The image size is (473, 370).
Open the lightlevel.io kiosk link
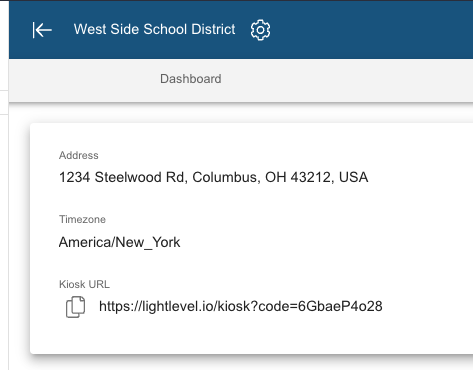pos(241,306)
